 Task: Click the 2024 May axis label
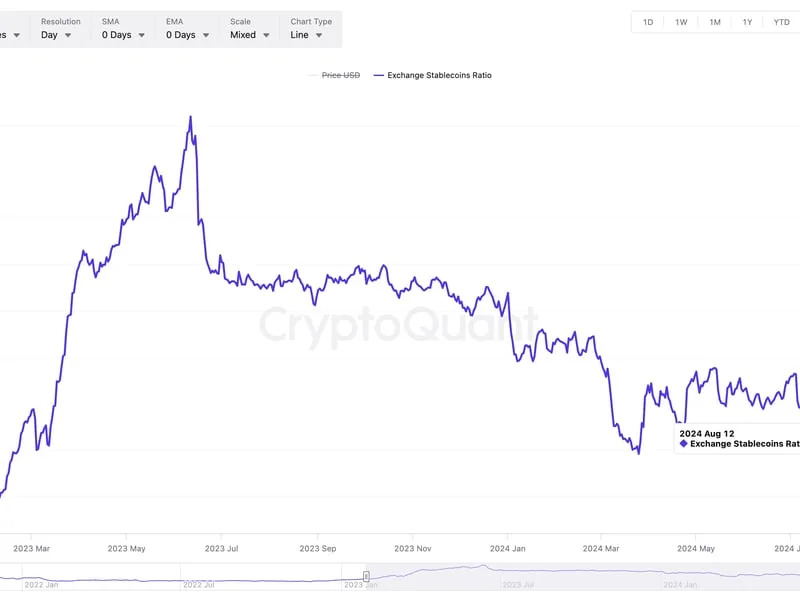(696, 548)
